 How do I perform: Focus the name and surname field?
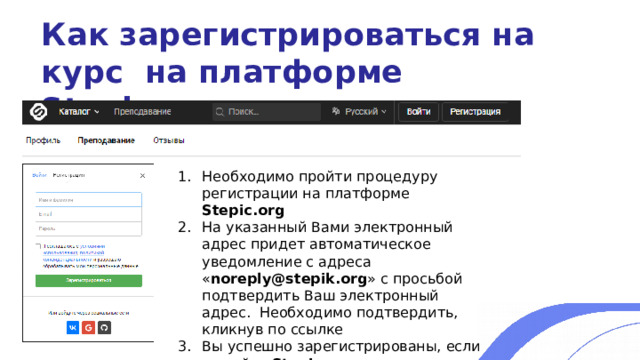(x=89, y=200)
